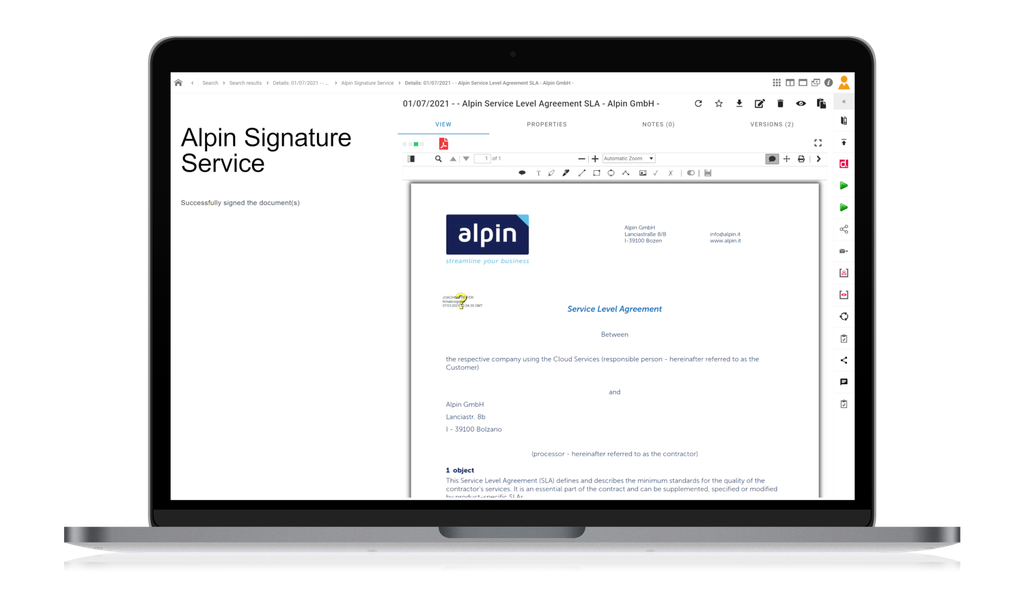Switch to single window layout icon

coord(803,83)
